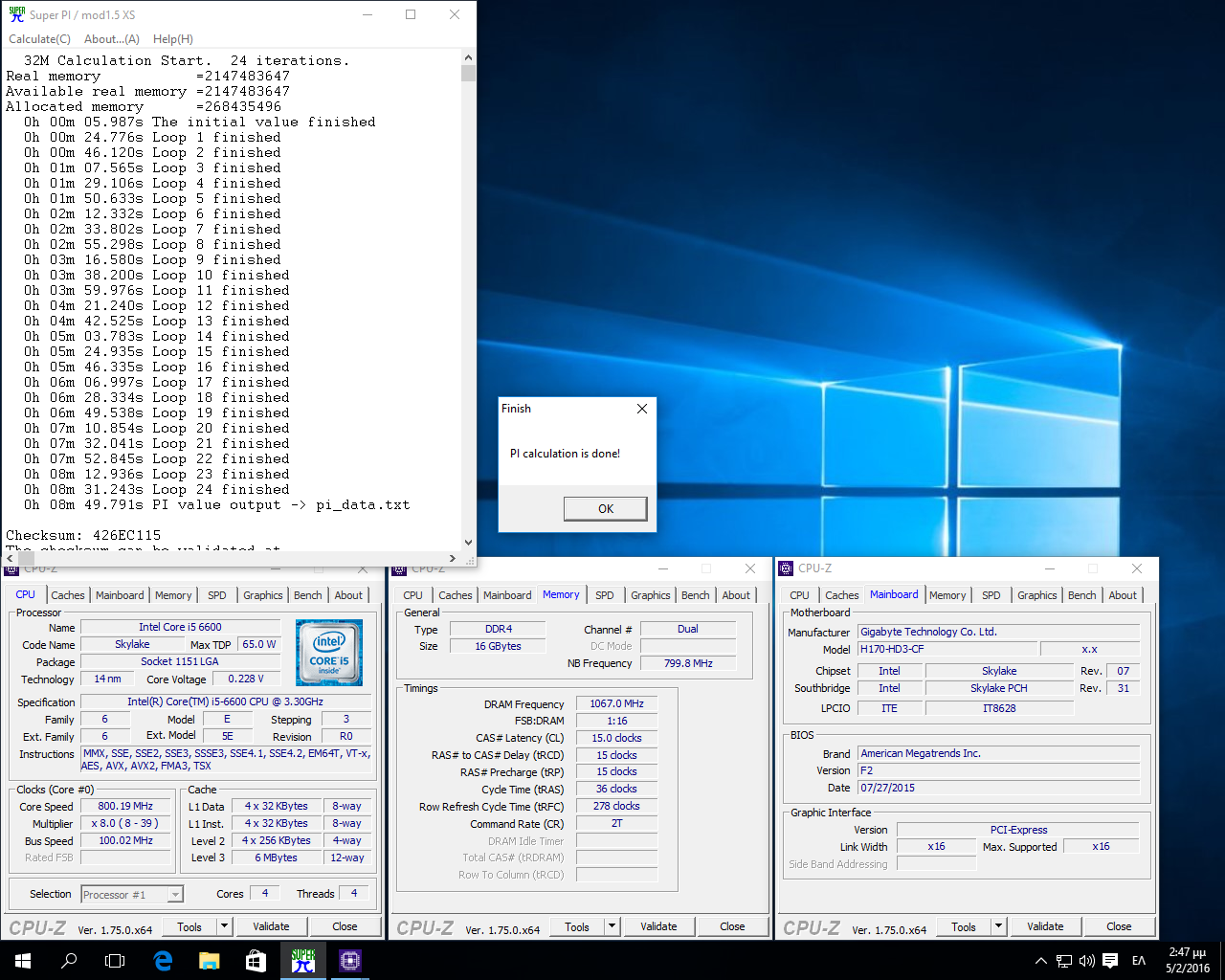Close the Finish dialog with X
The image size is (1225, 980).
coord(642,409)
